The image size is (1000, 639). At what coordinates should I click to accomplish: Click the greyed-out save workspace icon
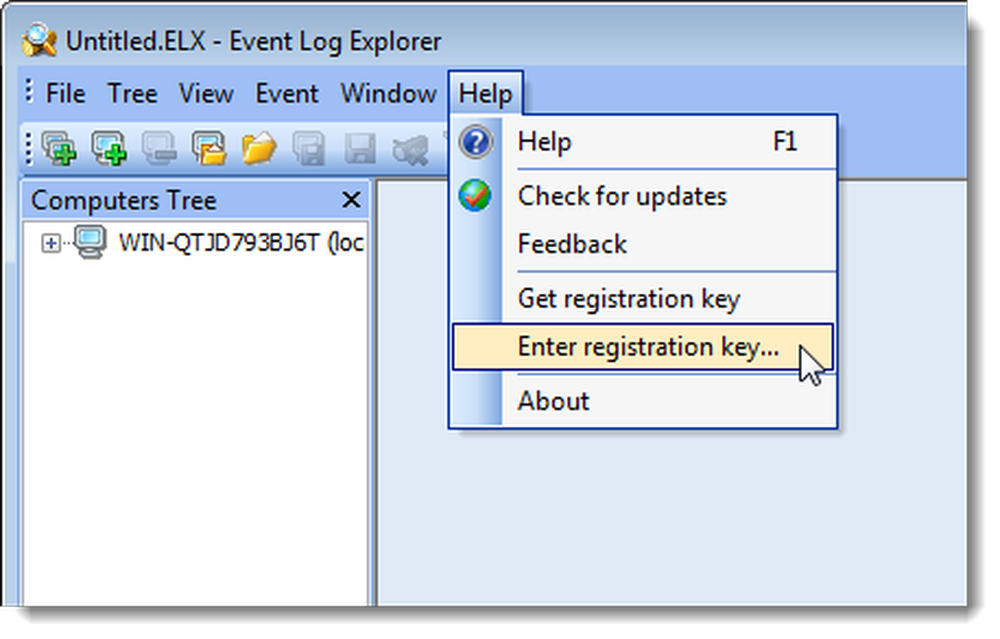[x=309, y=149]
